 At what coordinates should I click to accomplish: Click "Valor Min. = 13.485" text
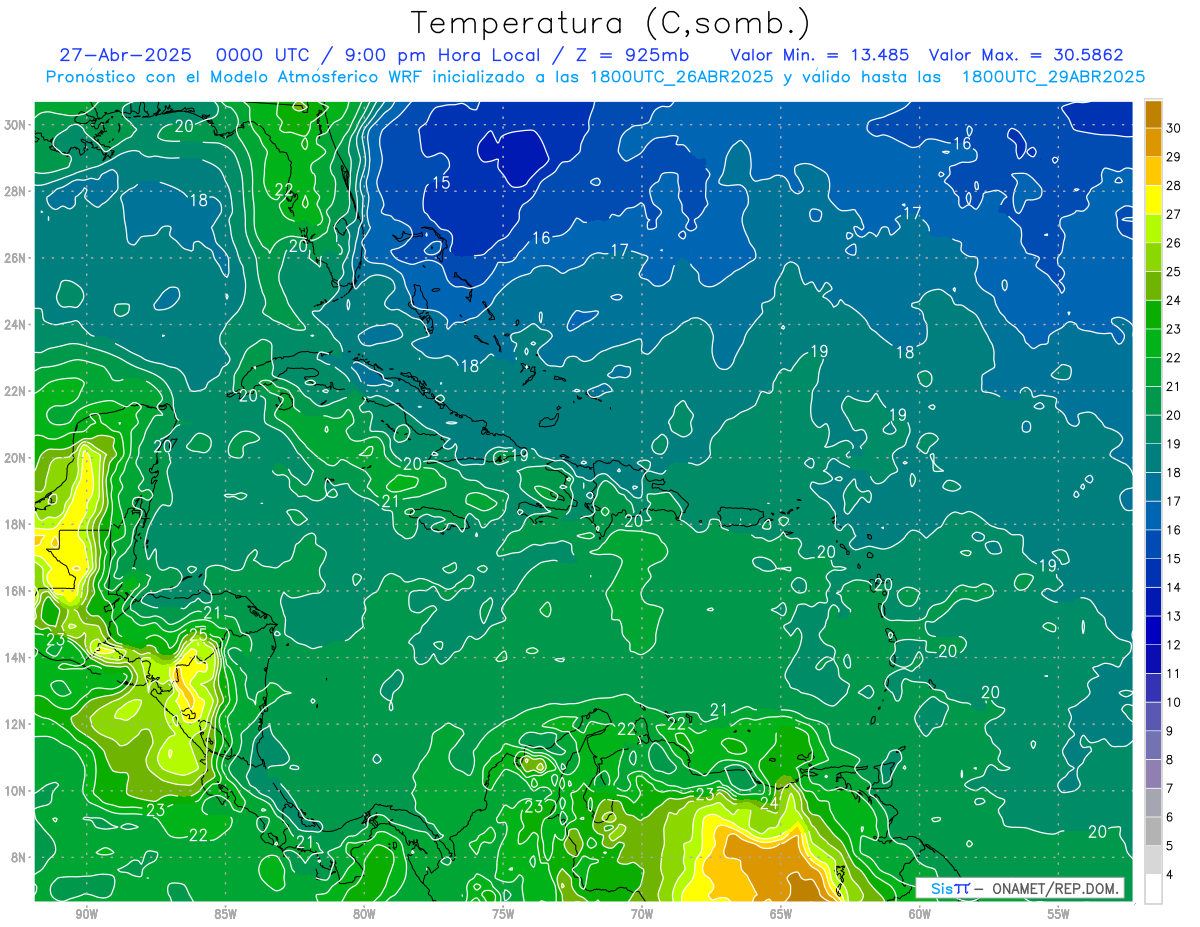[820, 55]
